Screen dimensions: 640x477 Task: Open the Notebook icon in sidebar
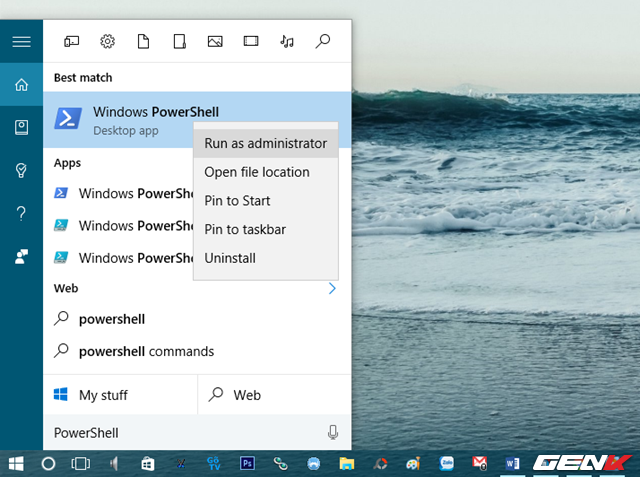(21, 127)
